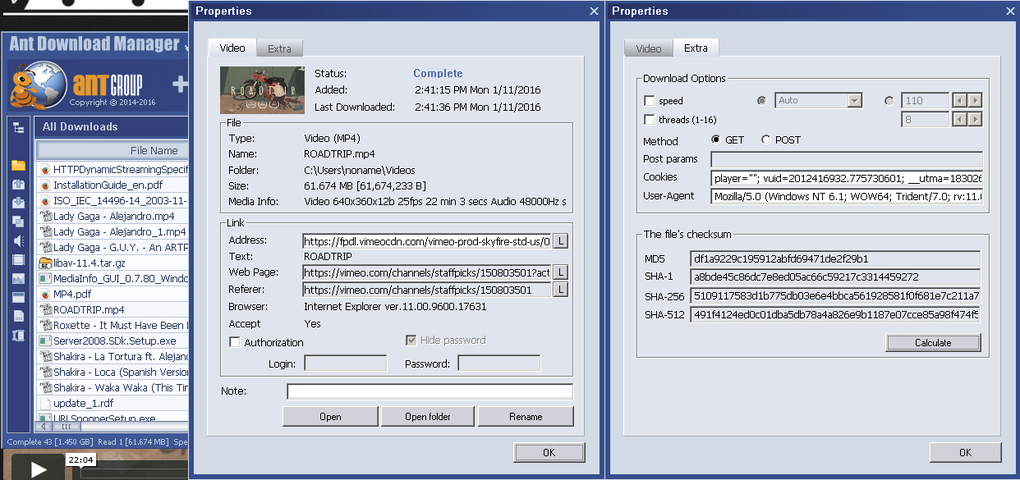Select the film strip video category icon
The width and height of the screenshot is (1020, 480).
click(x=18, y=260)
